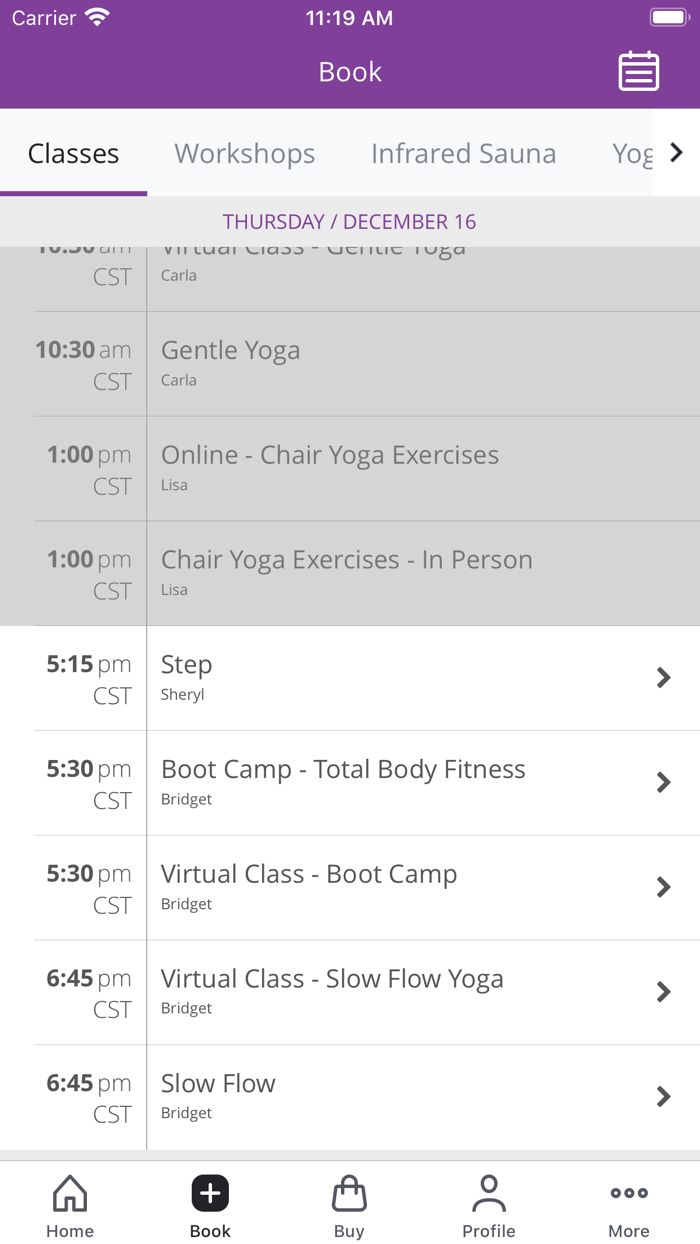Expand the Virtual Class - Boot Camp entry
Screen dimensions: 700x1244
tap(350, 887)
